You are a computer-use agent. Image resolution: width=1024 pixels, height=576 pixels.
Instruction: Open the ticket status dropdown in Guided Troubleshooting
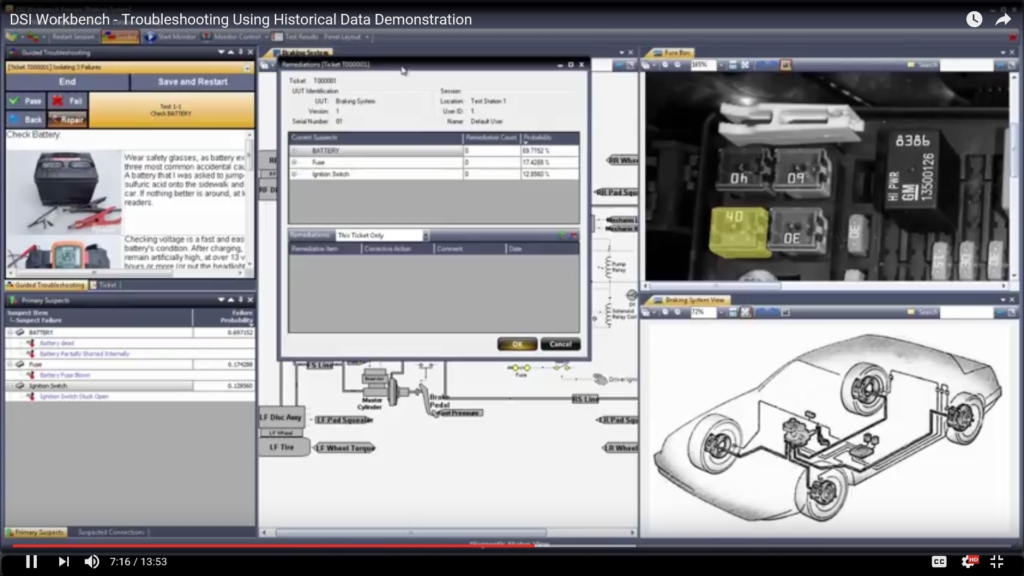(248, 67)
